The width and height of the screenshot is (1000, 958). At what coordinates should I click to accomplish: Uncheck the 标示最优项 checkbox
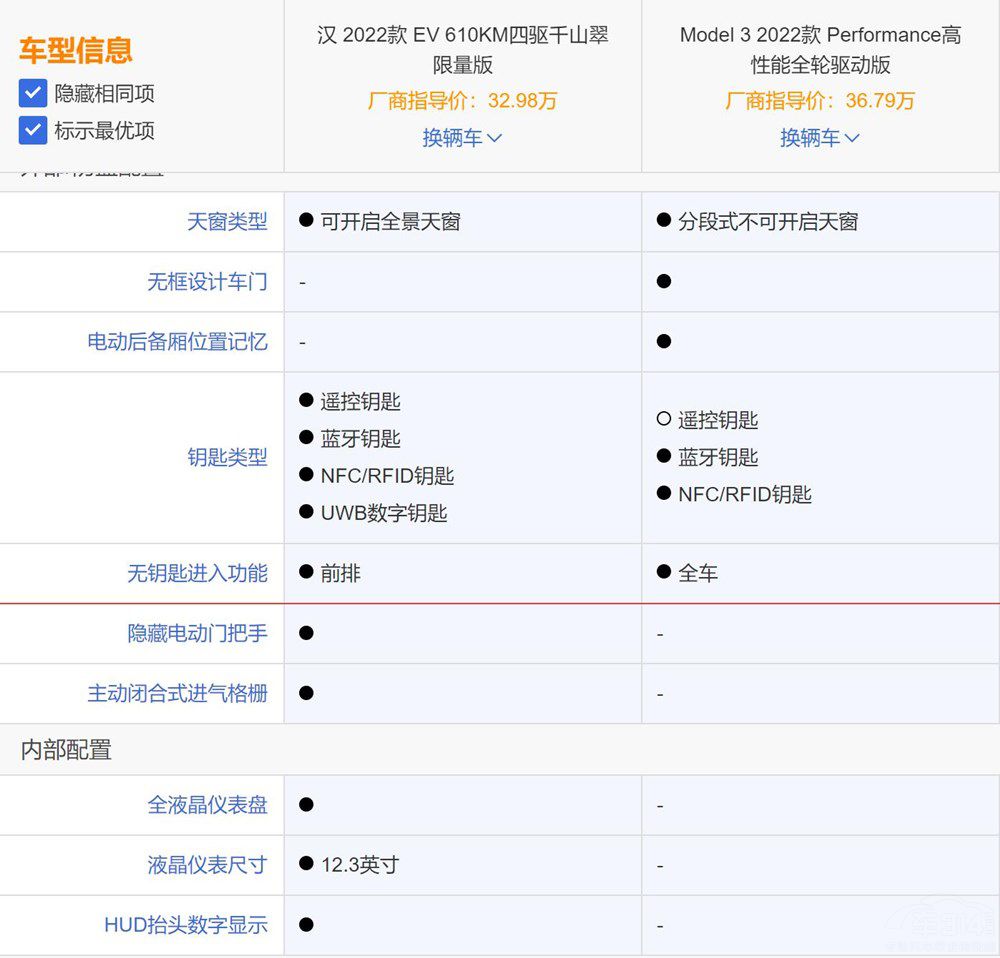point(33,131)
